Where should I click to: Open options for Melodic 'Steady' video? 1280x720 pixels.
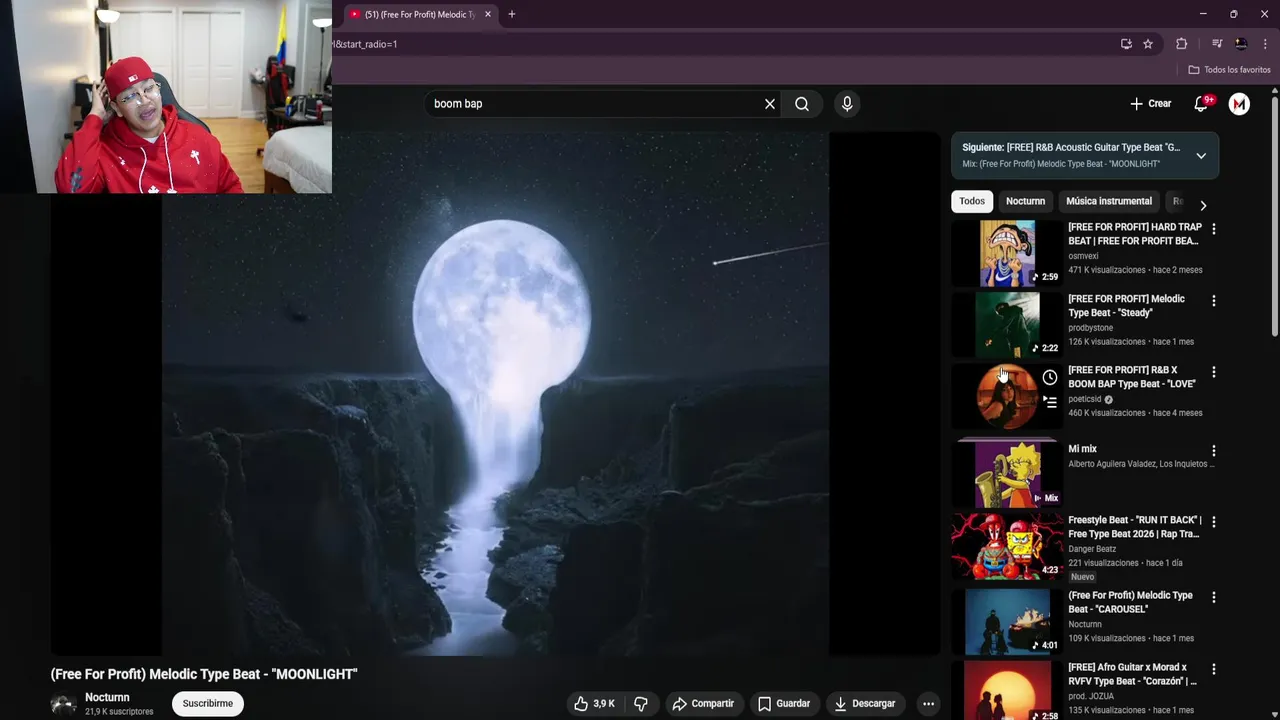click(1214, 301)
